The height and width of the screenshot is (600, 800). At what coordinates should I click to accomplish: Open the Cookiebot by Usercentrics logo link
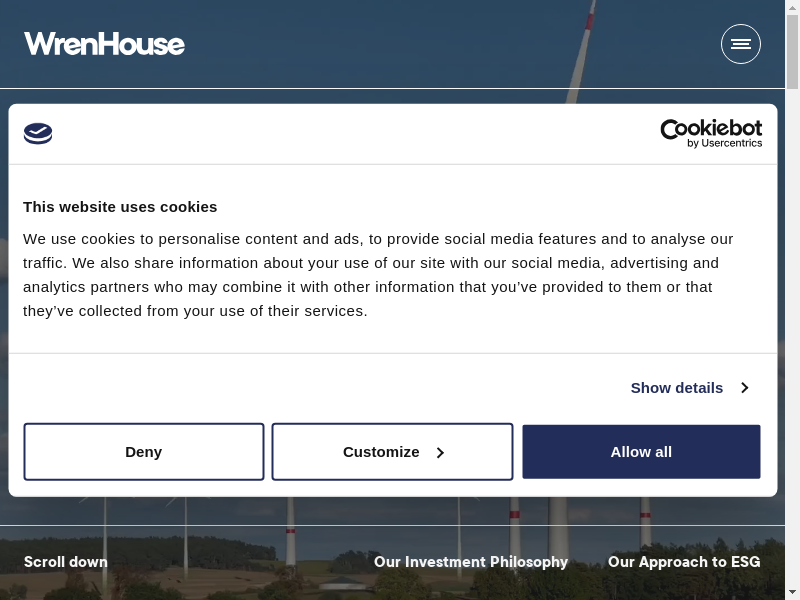click(x=711, y=133)
